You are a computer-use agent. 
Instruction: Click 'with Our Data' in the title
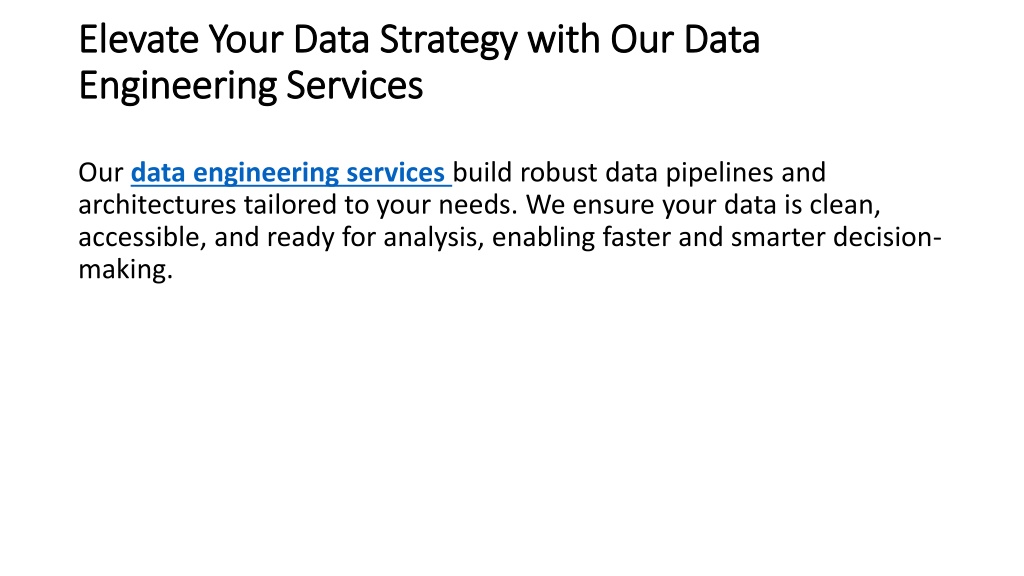point(644,39)
